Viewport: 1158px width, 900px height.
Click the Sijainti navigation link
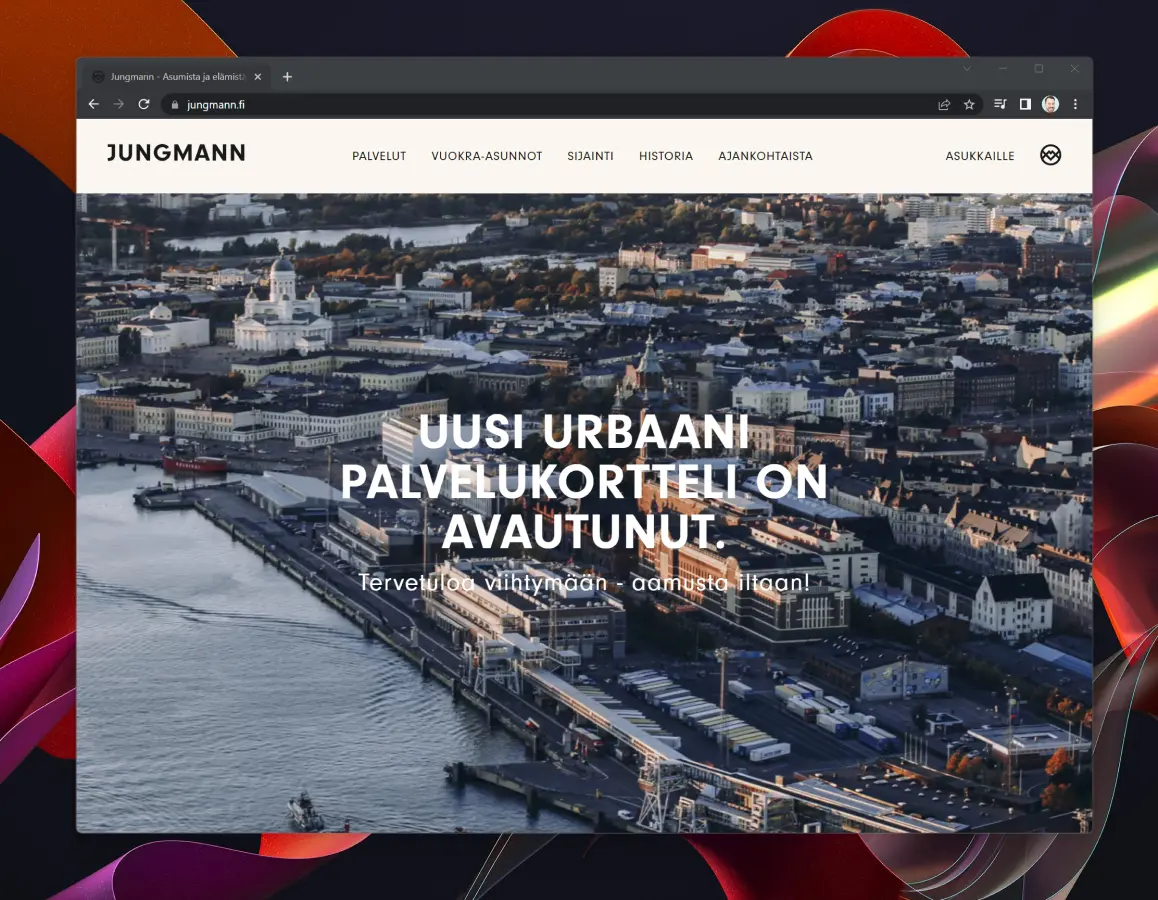[x=590, y=156]
